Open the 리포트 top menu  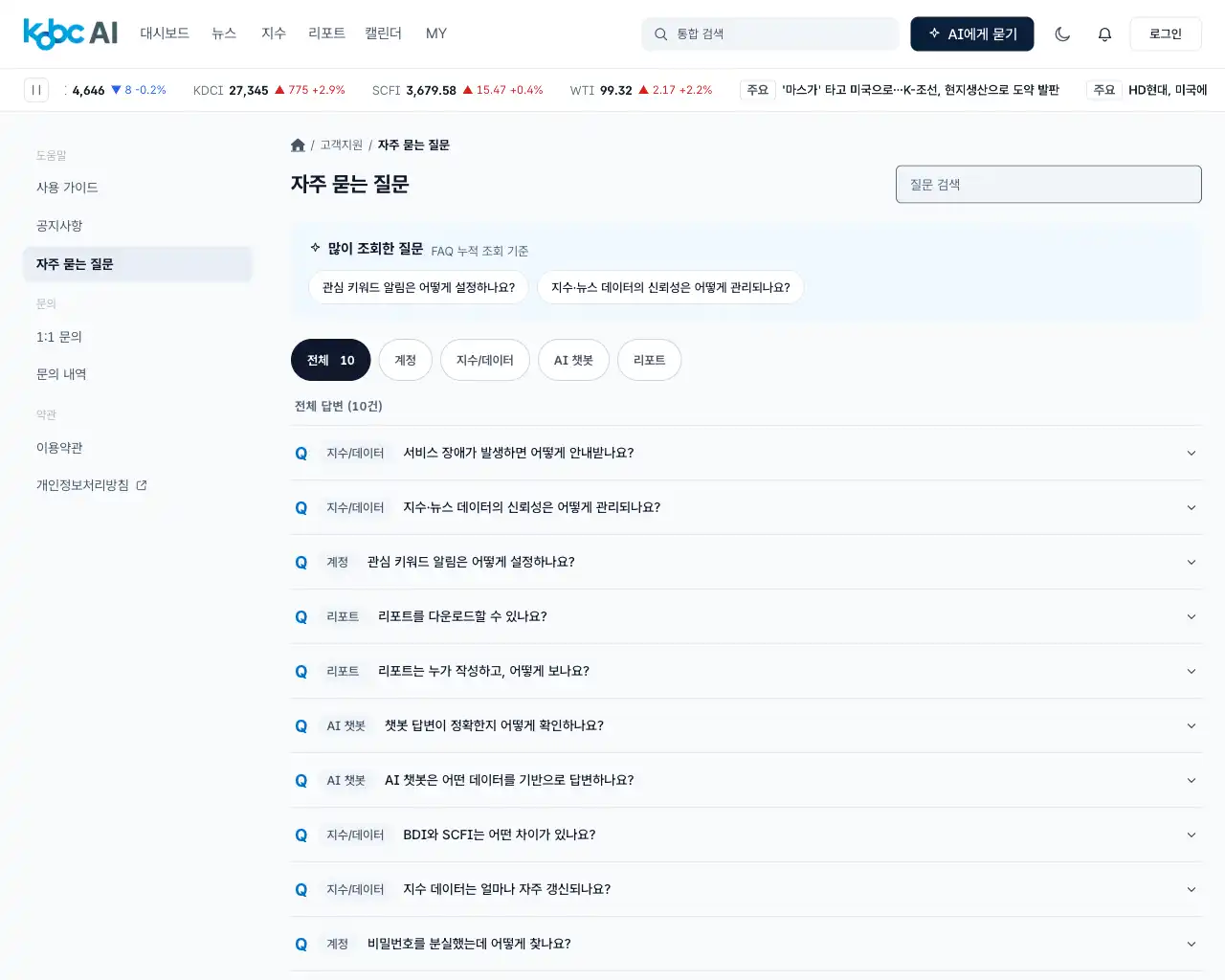pos(326,33)
